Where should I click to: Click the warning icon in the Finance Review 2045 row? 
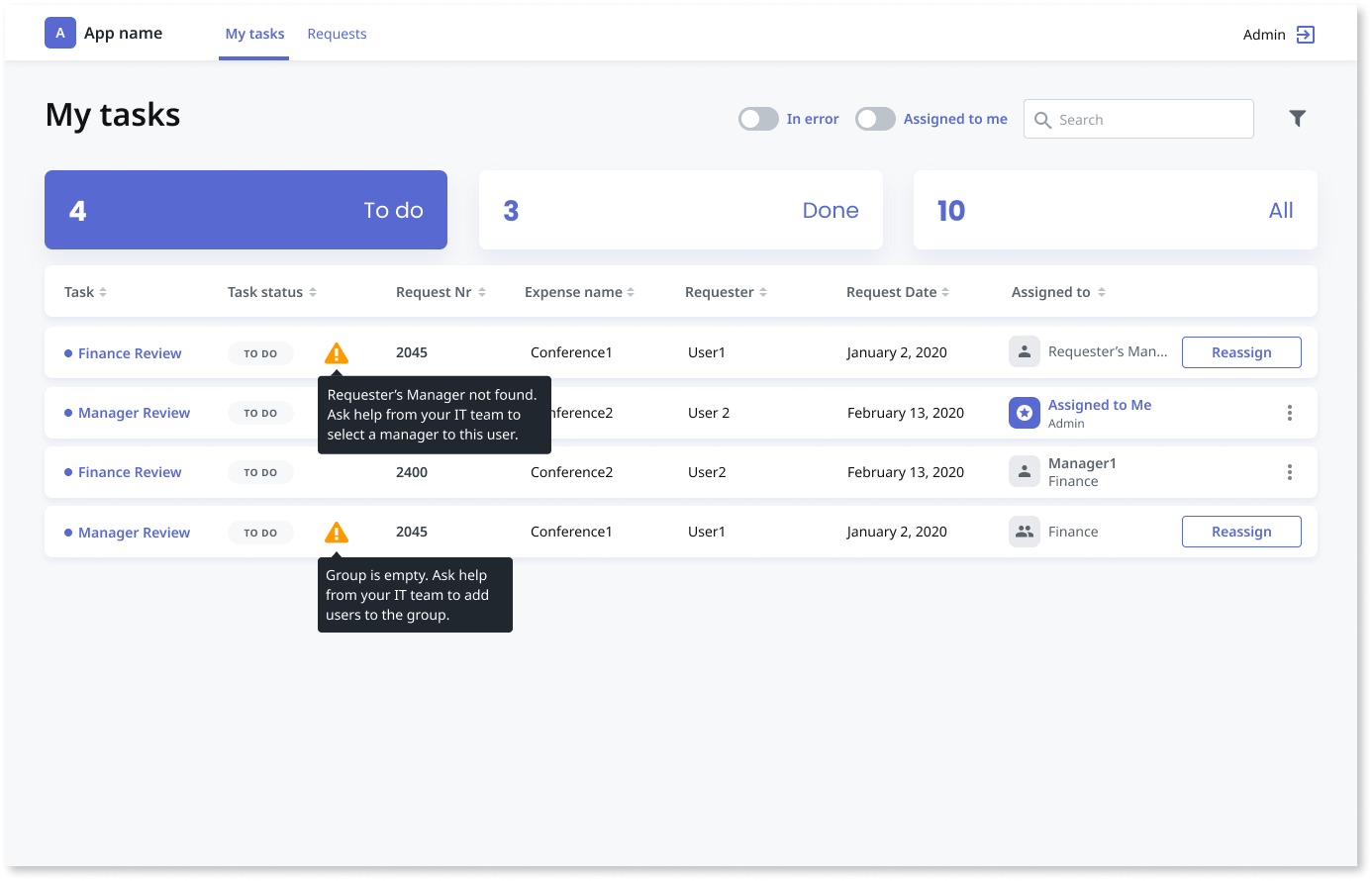(x=337, y=353)
